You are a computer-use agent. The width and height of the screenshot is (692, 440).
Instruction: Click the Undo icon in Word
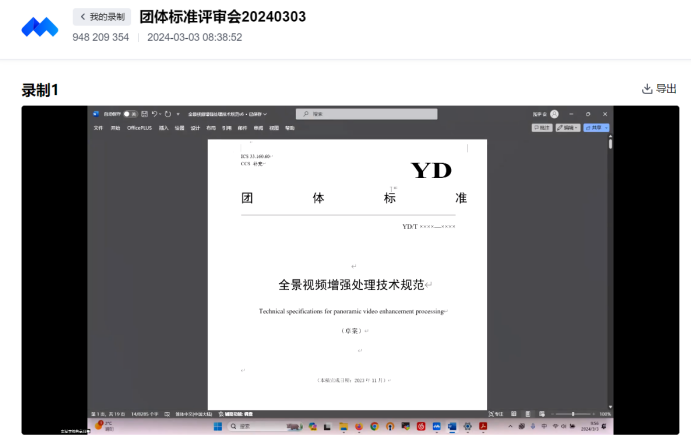155,114
